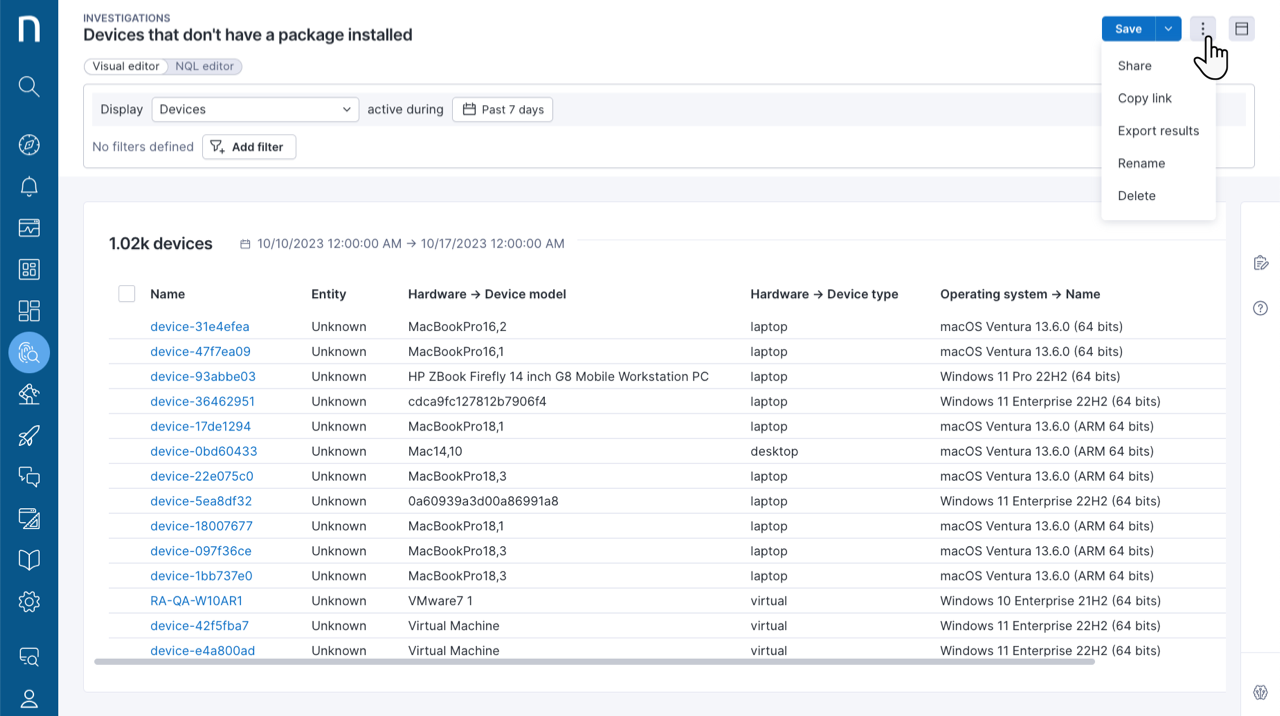
Task: Open the settings gear in sidebar
Action: [29, 602]
